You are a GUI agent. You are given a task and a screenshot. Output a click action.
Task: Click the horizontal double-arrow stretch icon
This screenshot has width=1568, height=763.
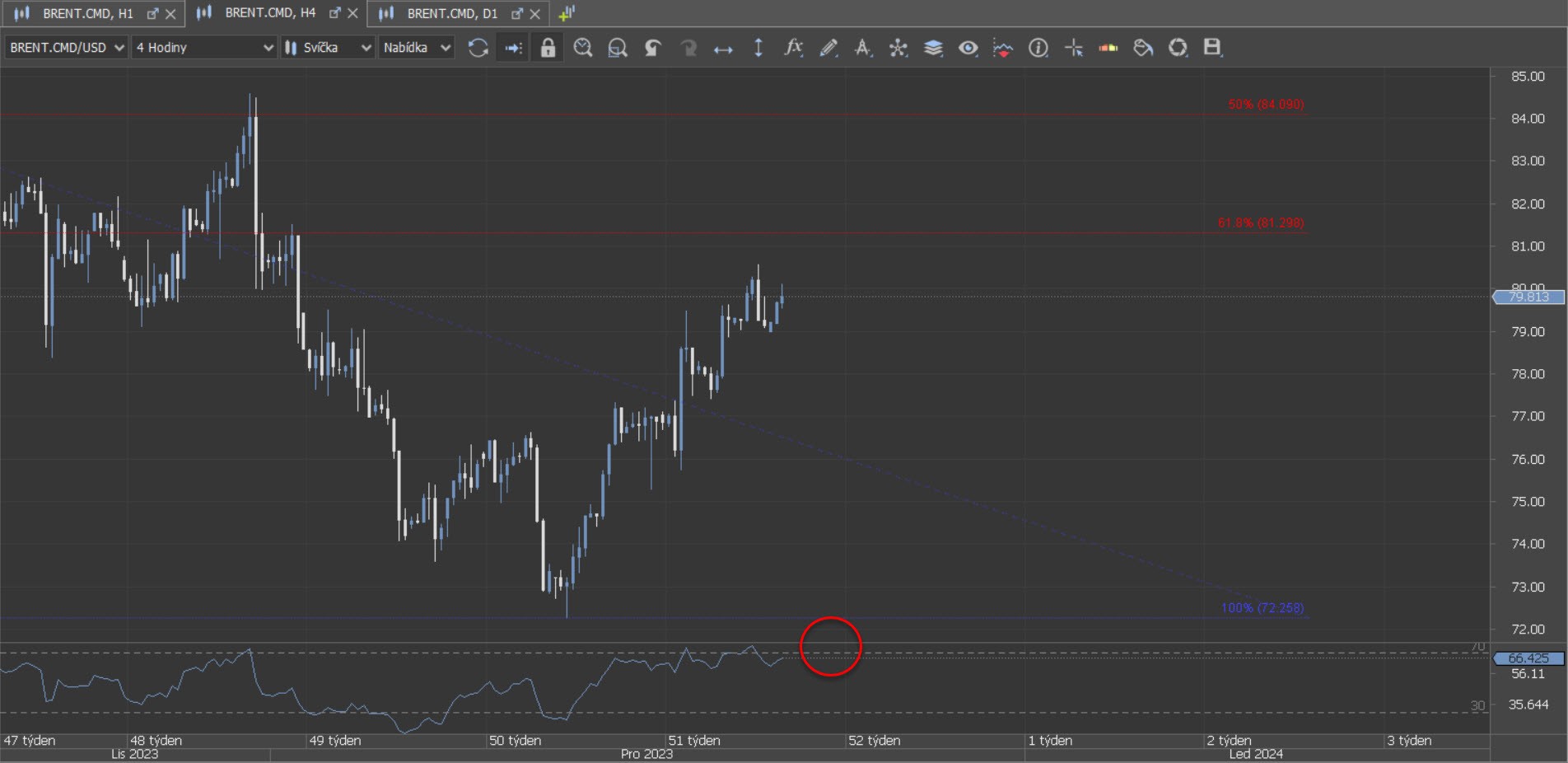tap(723, 49)
